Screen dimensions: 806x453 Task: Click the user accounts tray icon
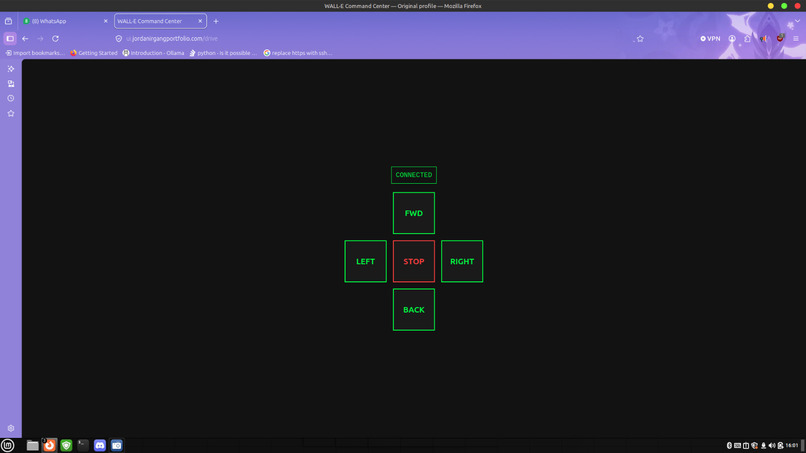pyautogui.click(x=780, y=445)
